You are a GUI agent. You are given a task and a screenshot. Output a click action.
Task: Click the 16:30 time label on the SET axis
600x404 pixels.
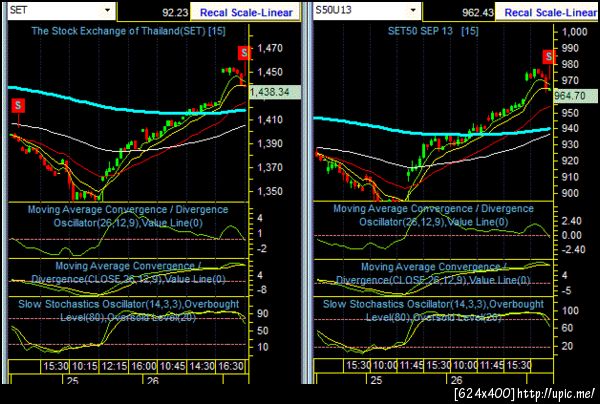[231, 366]
